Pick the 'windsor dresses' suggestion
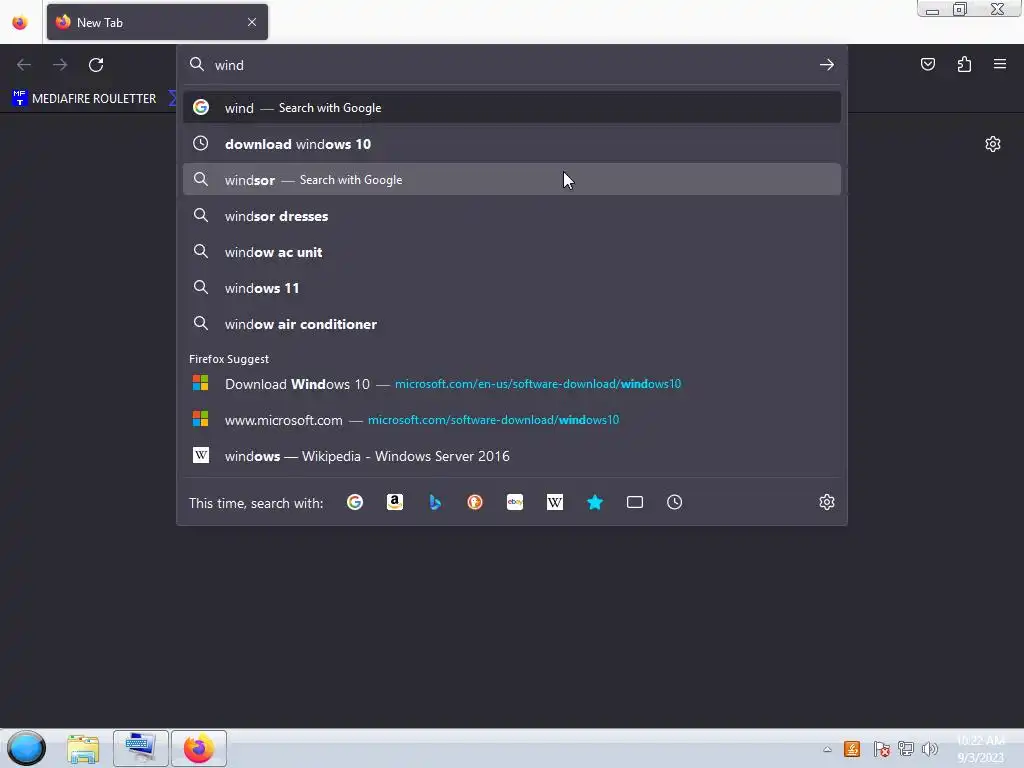 tap(512, 216)
